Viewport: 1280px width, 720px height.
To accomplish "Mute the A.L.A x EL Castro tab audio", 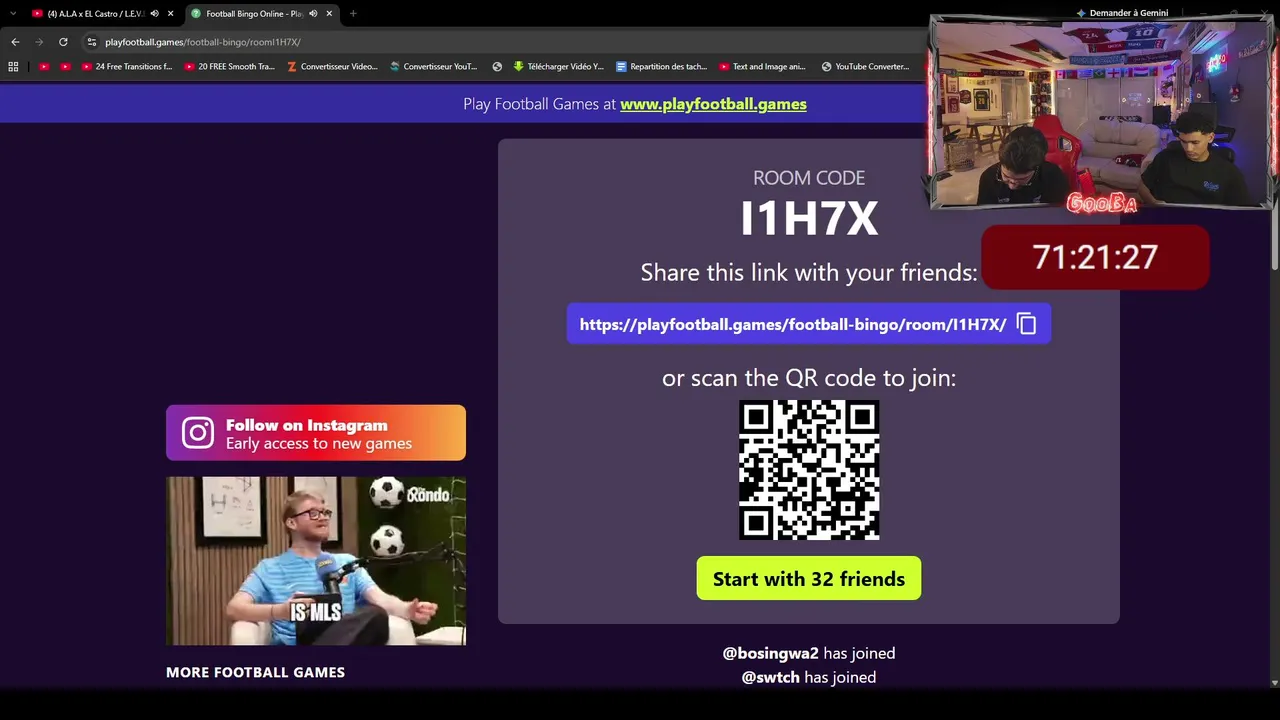I will pyautogui.click(x=154, y=14).
